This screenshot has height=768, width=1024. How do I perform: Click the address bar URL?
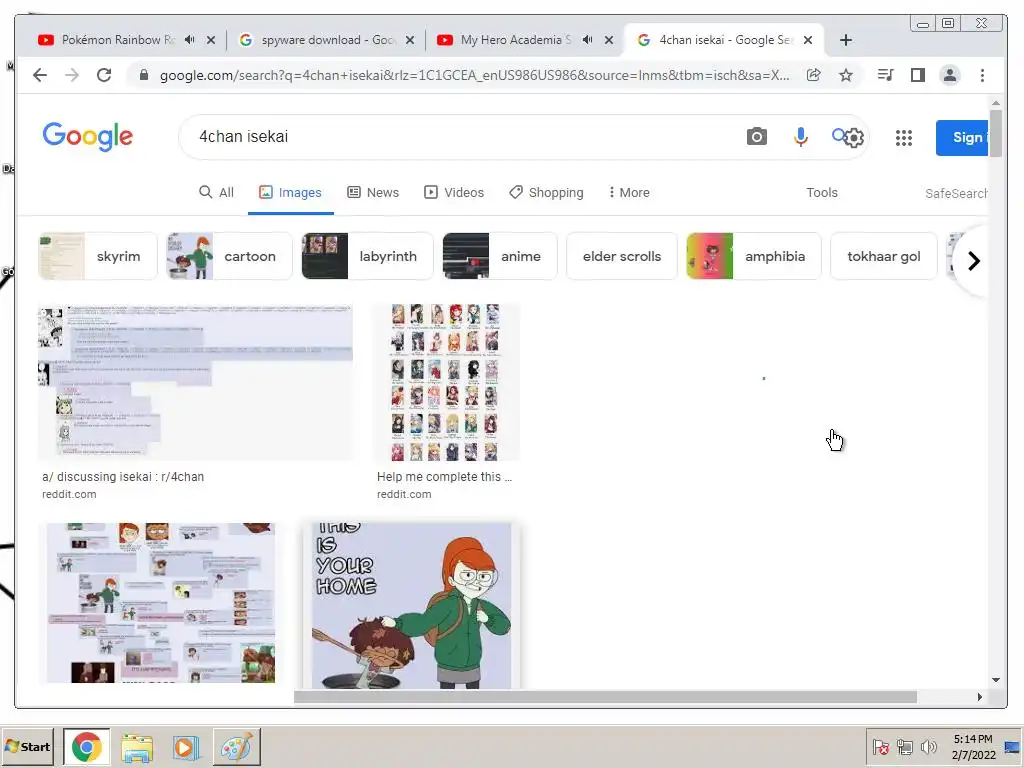tap(474, 75)
